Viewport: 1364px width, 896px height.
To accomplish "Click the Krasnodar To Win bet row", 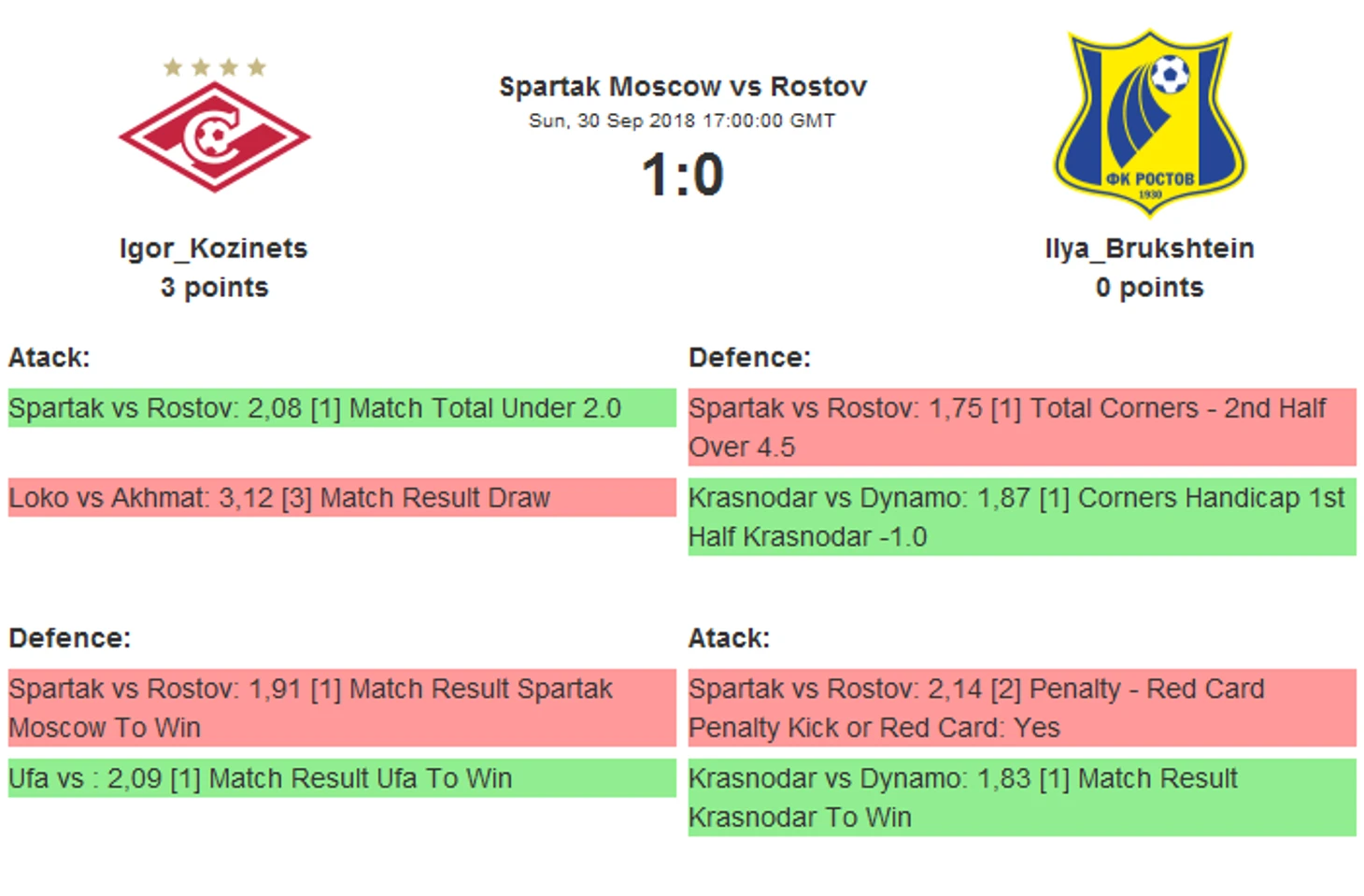I will point(1022,797).
